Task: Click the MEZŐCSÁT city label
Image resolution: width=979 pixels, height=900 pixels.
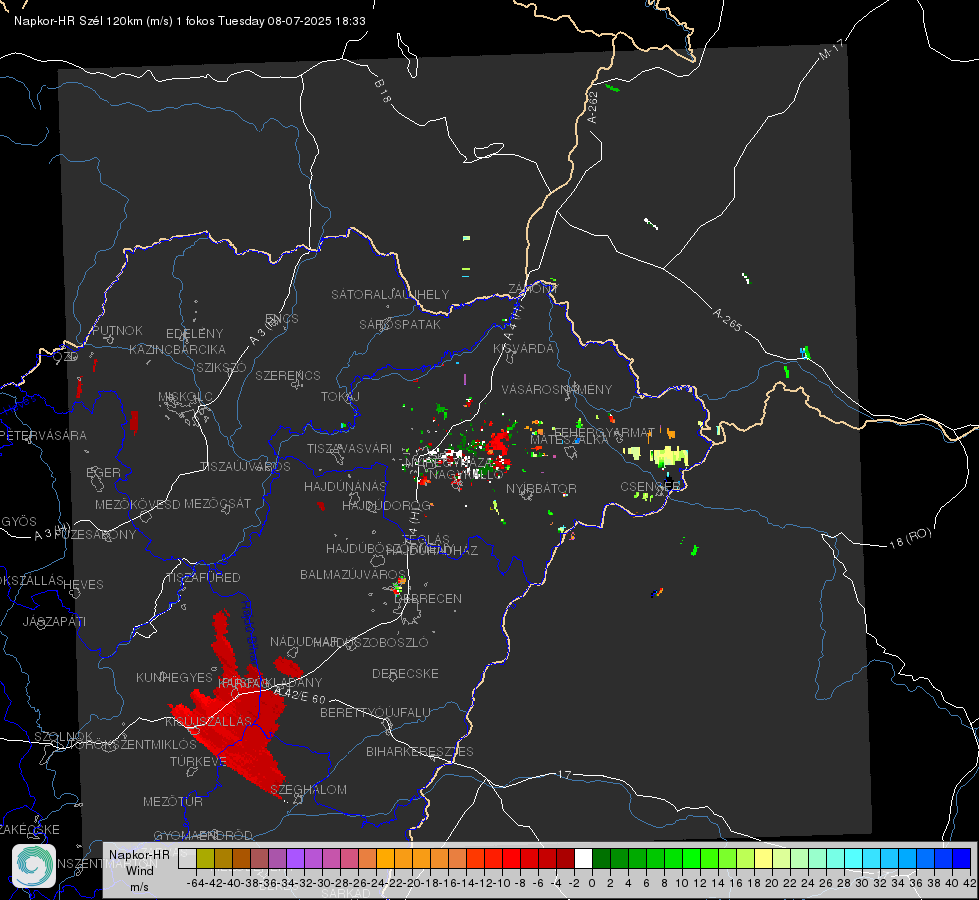Action: click(217, 503)
